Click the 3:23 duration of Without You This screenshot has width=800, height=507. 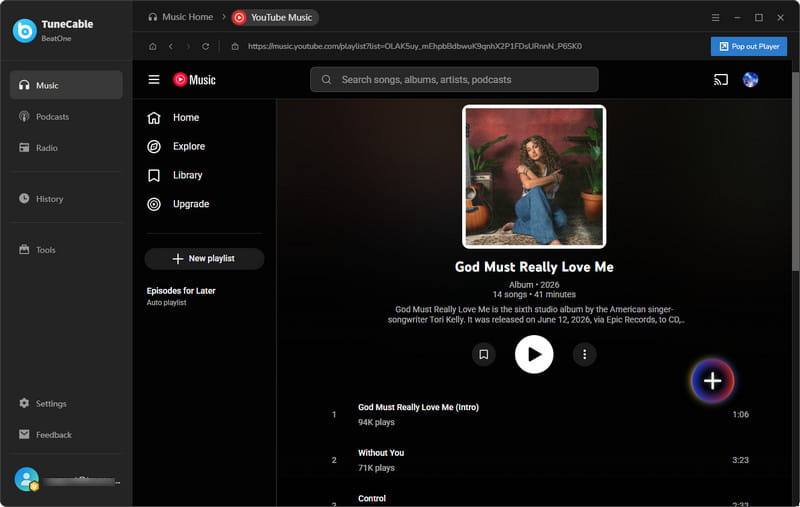(x=740, y=460)
